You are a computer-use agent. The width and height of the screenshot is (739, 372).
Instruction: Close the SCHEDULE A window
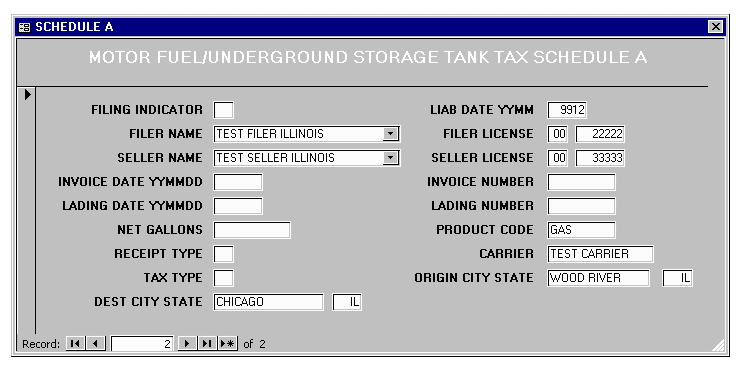tap(715, 27)
